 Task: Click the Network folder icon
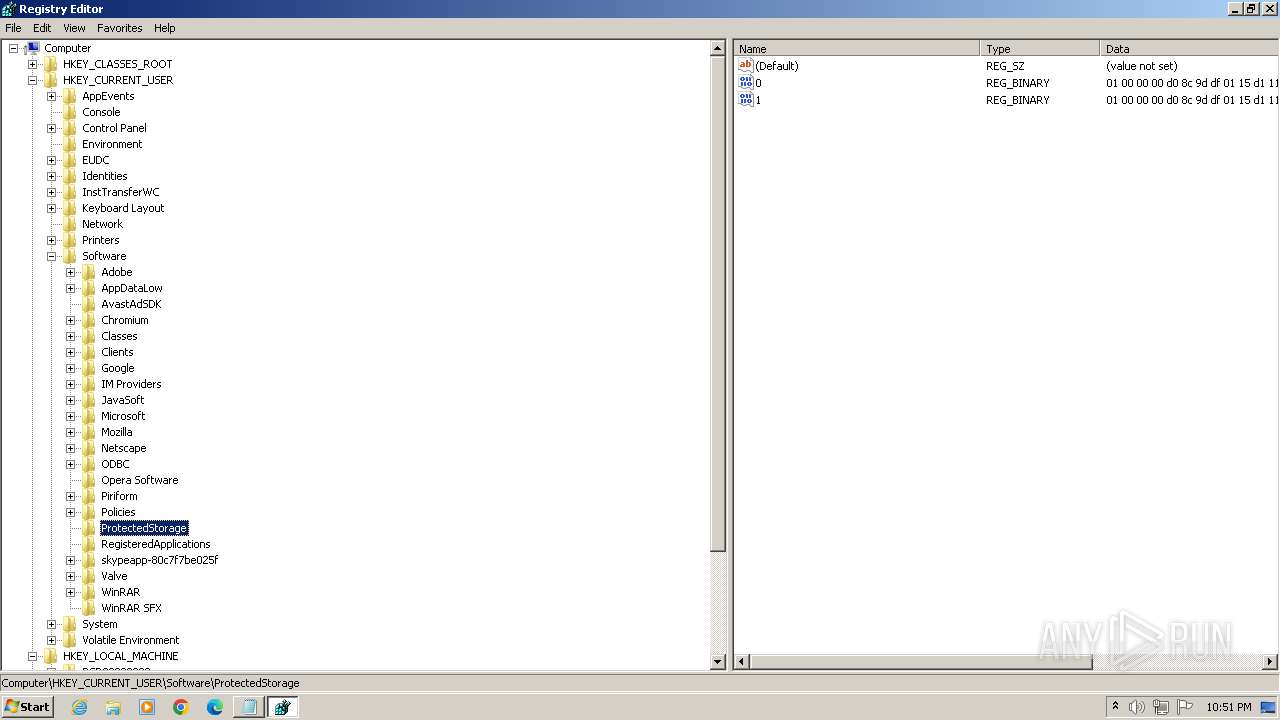[x=70, y=224]
